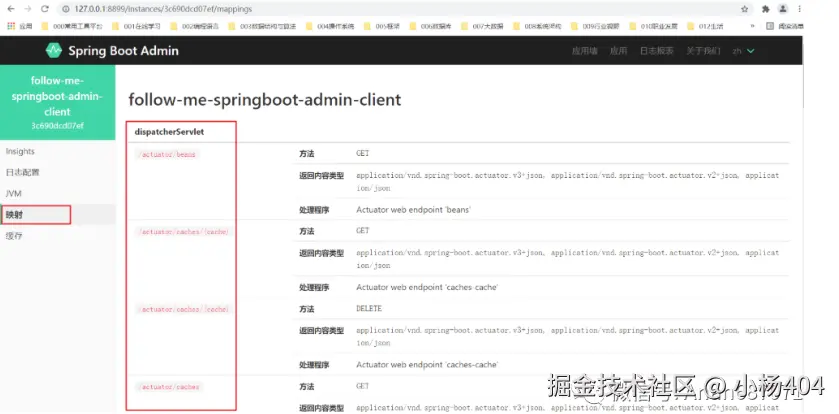Open the 006 bookmark folder
Screen dimensions: 839x414
[430, 26]
